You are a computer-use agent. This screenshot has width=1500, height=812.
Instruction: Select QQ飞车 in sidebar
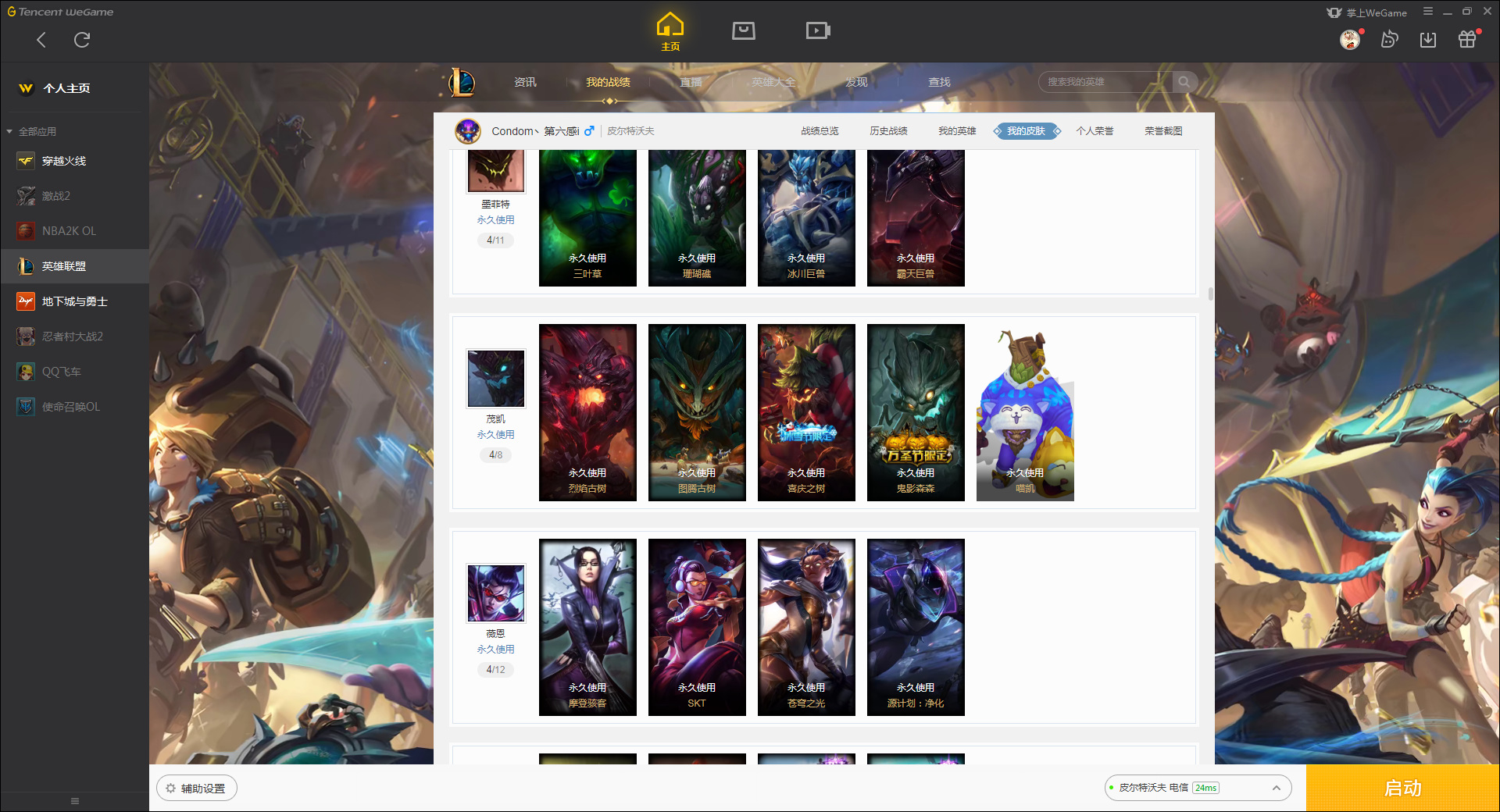pyautogui.click(x=74, y=372)
